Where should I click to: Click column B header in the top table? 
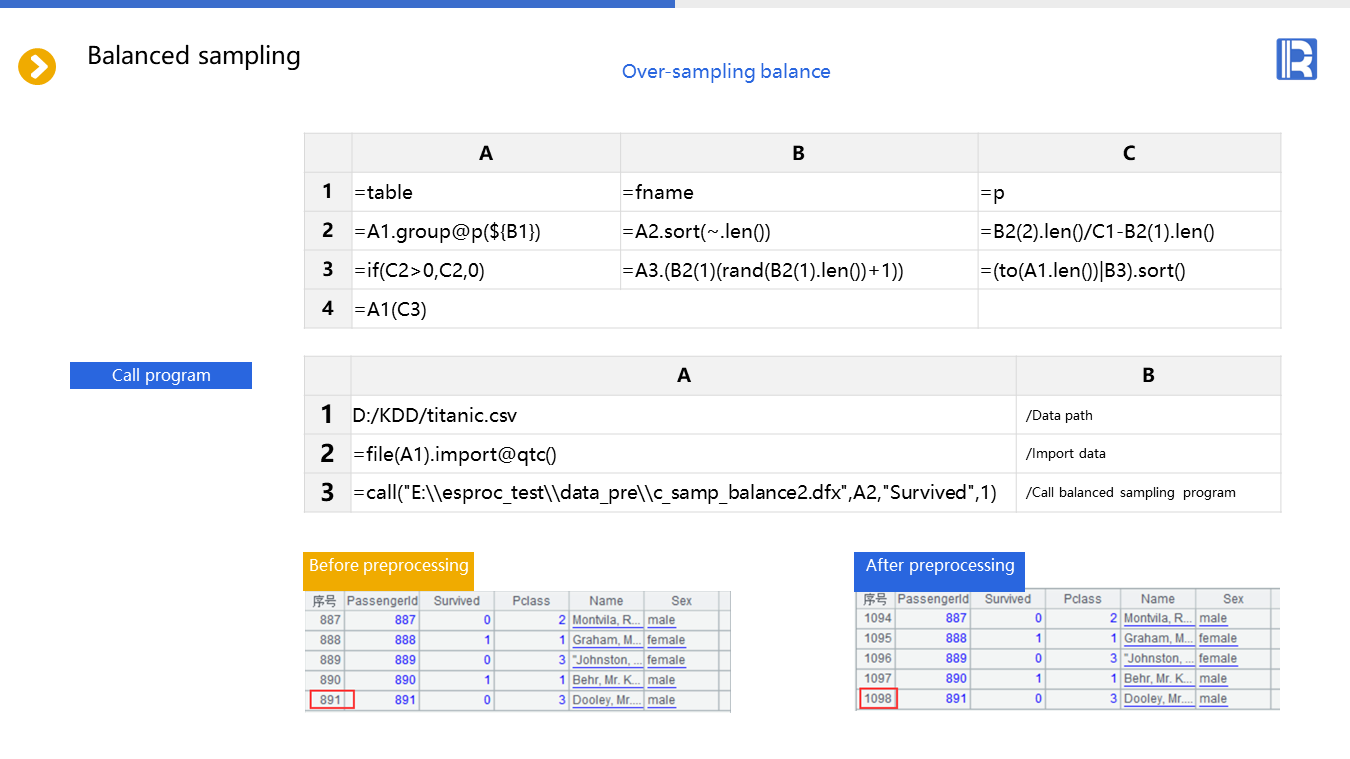point(798,153)
